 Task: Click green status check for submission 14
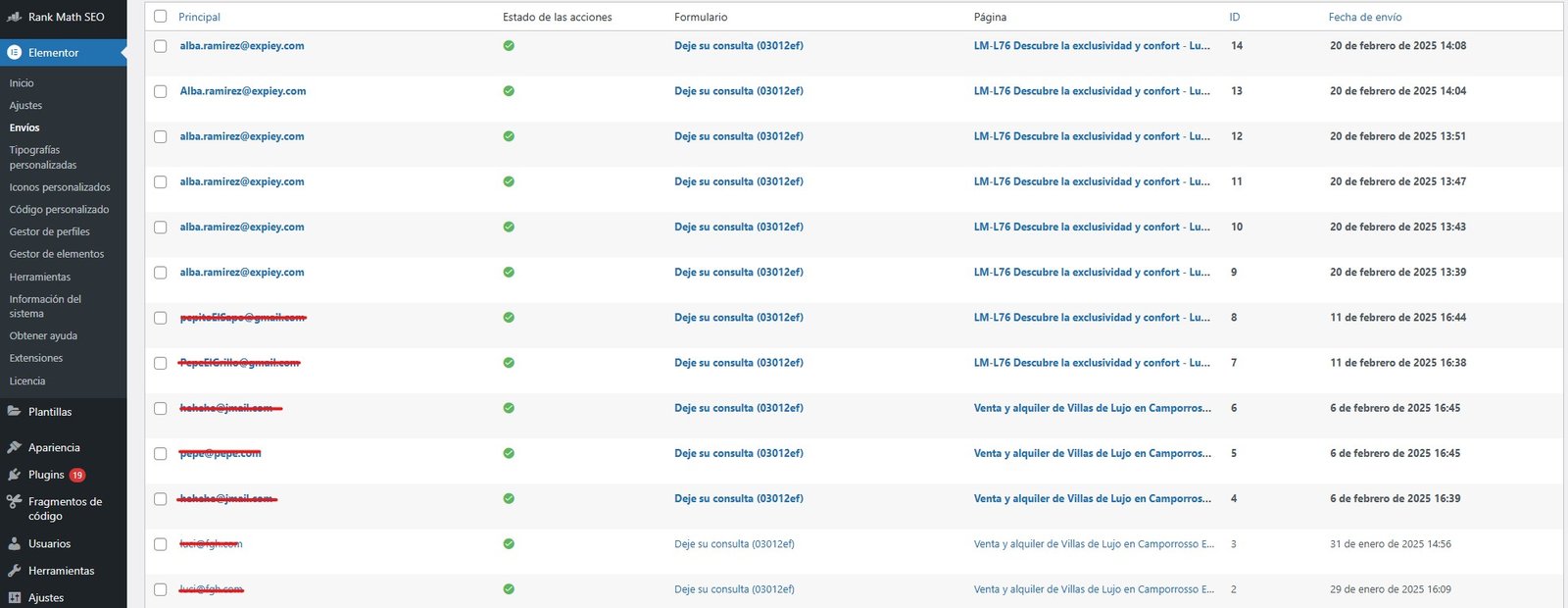click(509, 46)
